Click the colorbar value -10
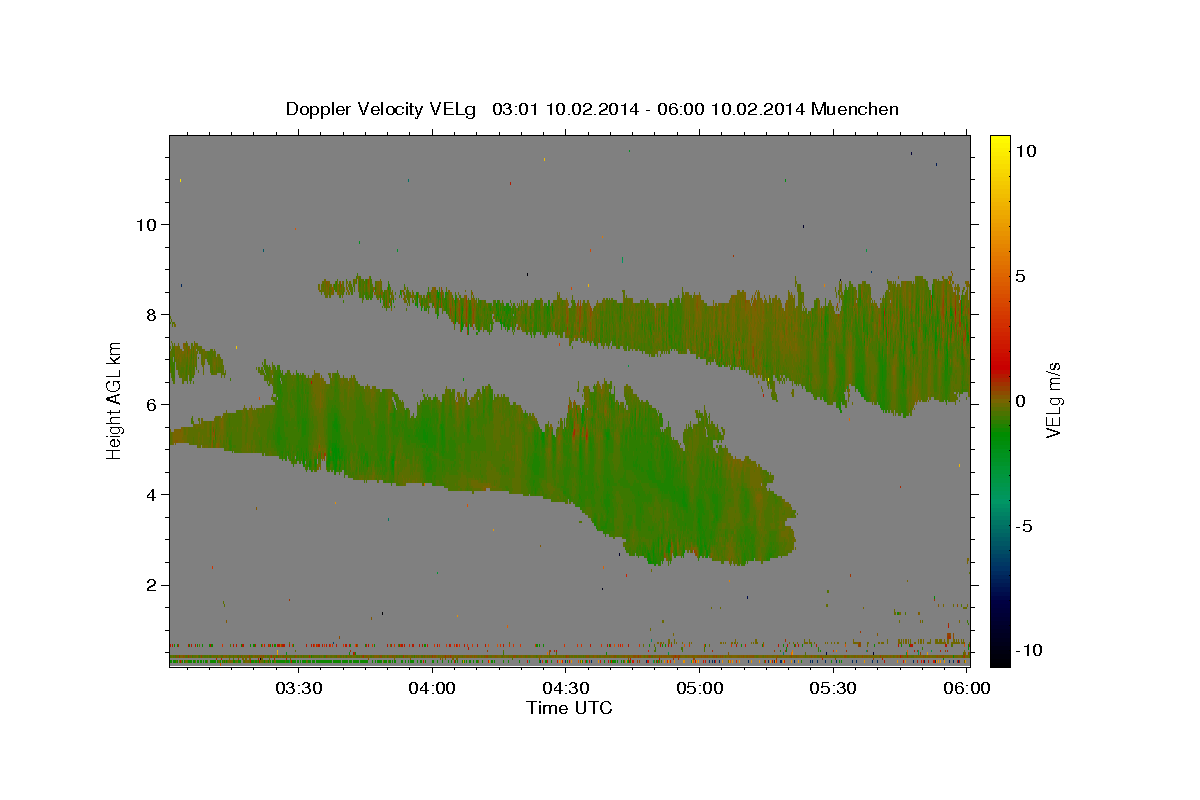This screenshot has height=800, width=1200. click(x=1028, y=650)
